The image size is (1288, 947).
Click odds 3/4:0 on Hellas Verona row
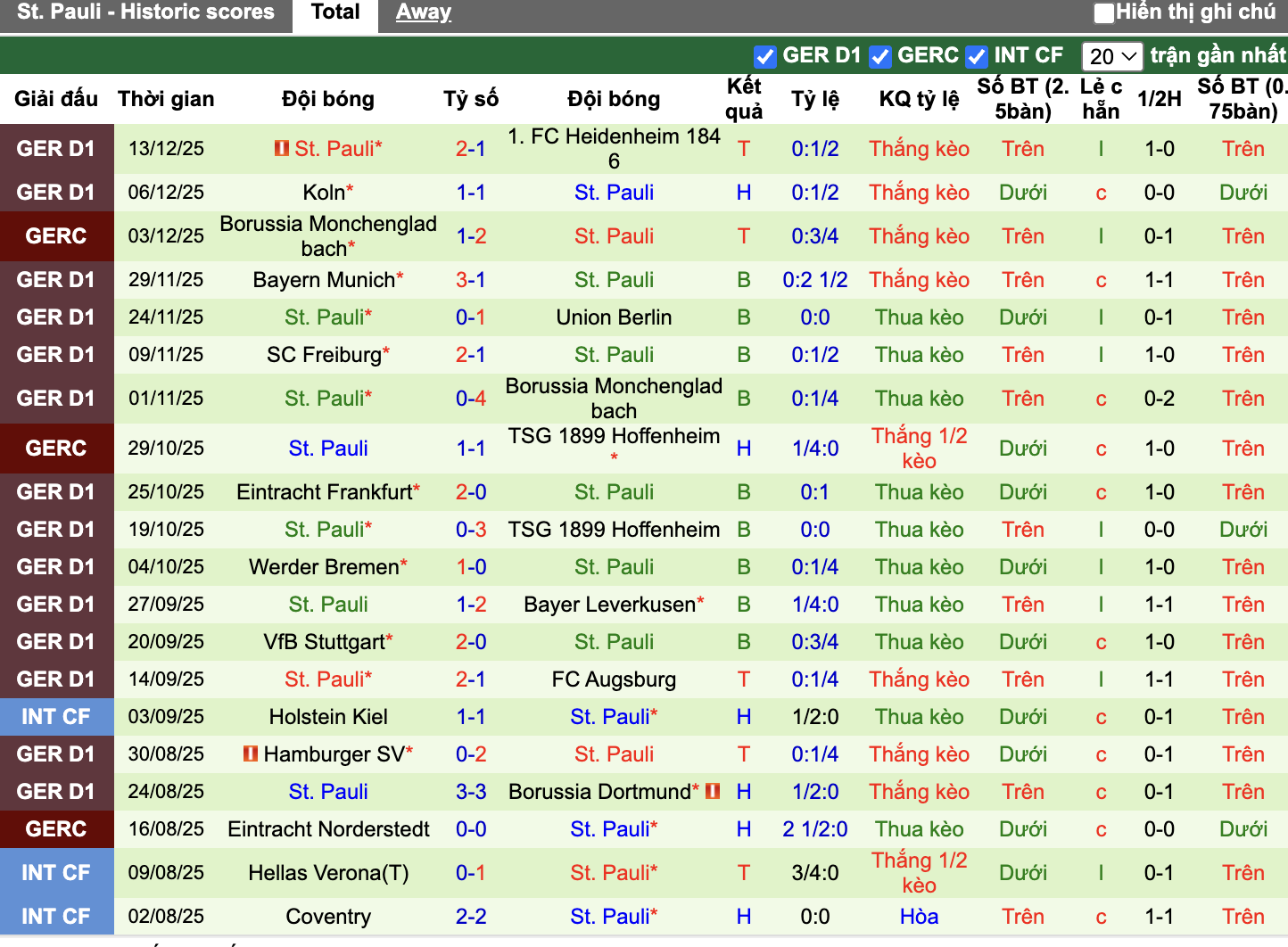click(x=815, y=873)
